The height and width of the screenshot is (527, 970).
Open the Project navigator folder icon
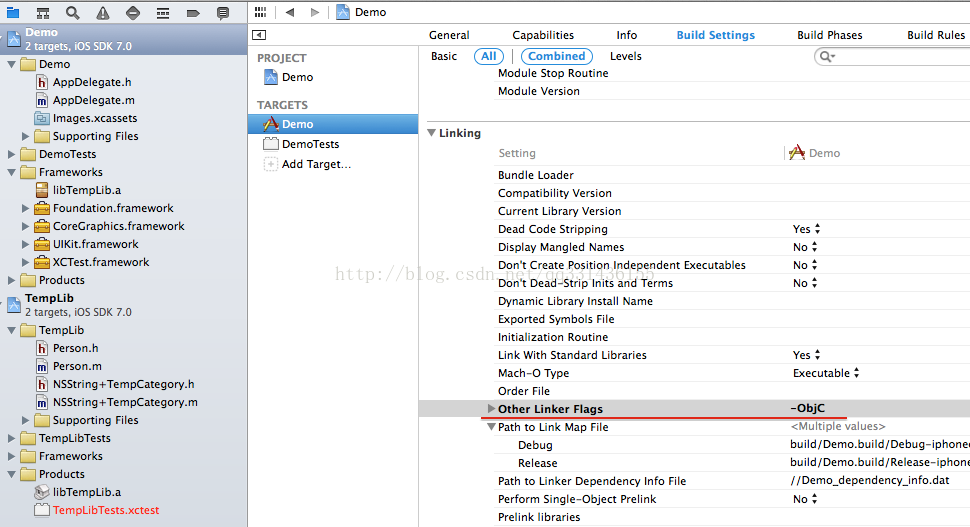(12, 12)
